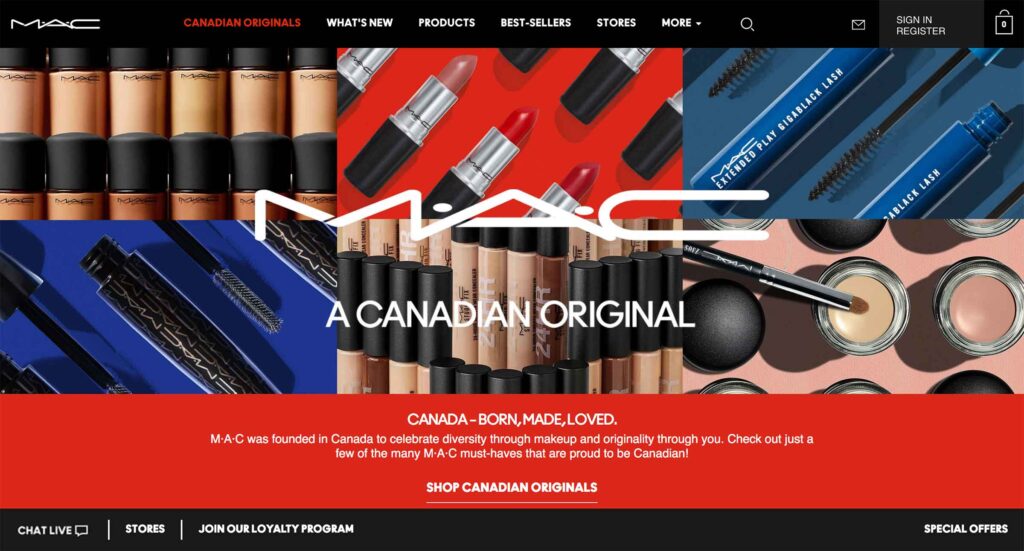Viewport: 1024px width, 551px height.
Task: Click the red lipsticks image tile
Action: (510, 133)
